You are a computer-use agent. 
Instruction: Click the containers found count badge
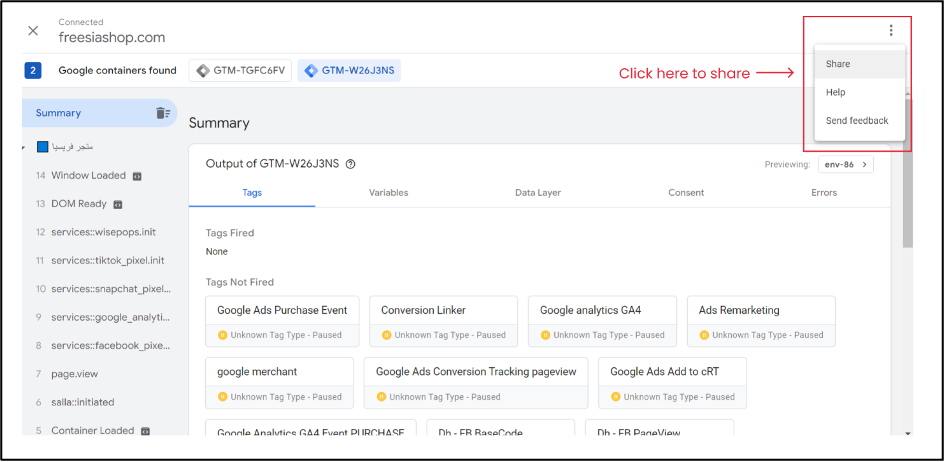click(33, 70)
